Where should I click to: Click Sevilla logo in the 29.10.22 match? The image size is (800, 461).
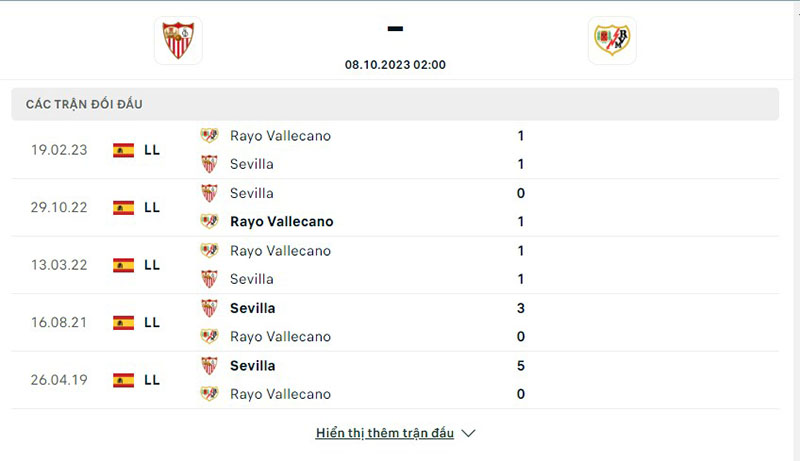(x=209, y=193)
